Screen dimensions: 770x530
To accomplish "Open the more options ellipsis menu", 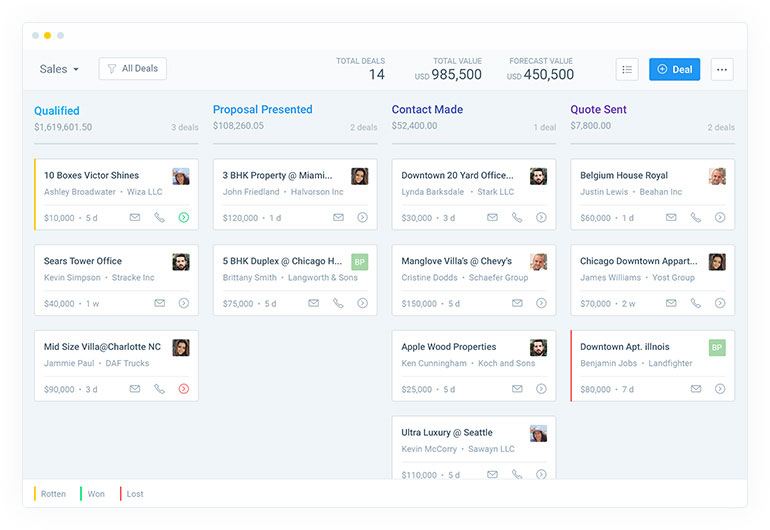I will tap(722, 69).
